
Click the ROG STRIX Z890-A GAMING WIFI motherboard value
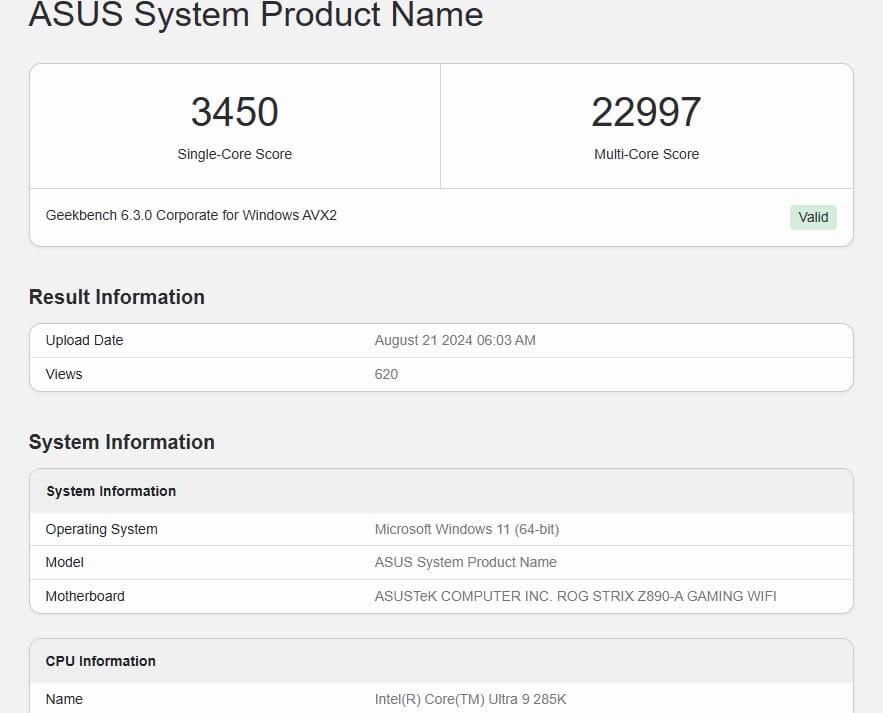click(575, 596)
